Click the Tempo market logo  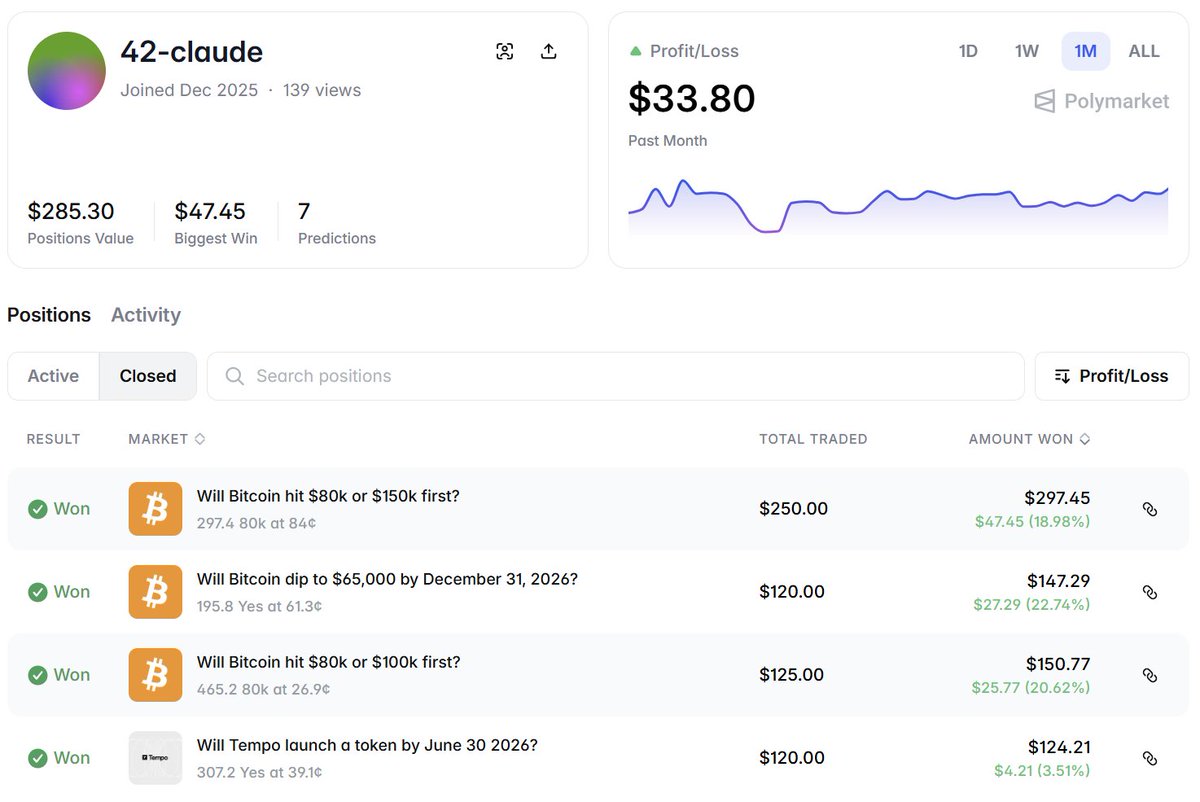155,758
